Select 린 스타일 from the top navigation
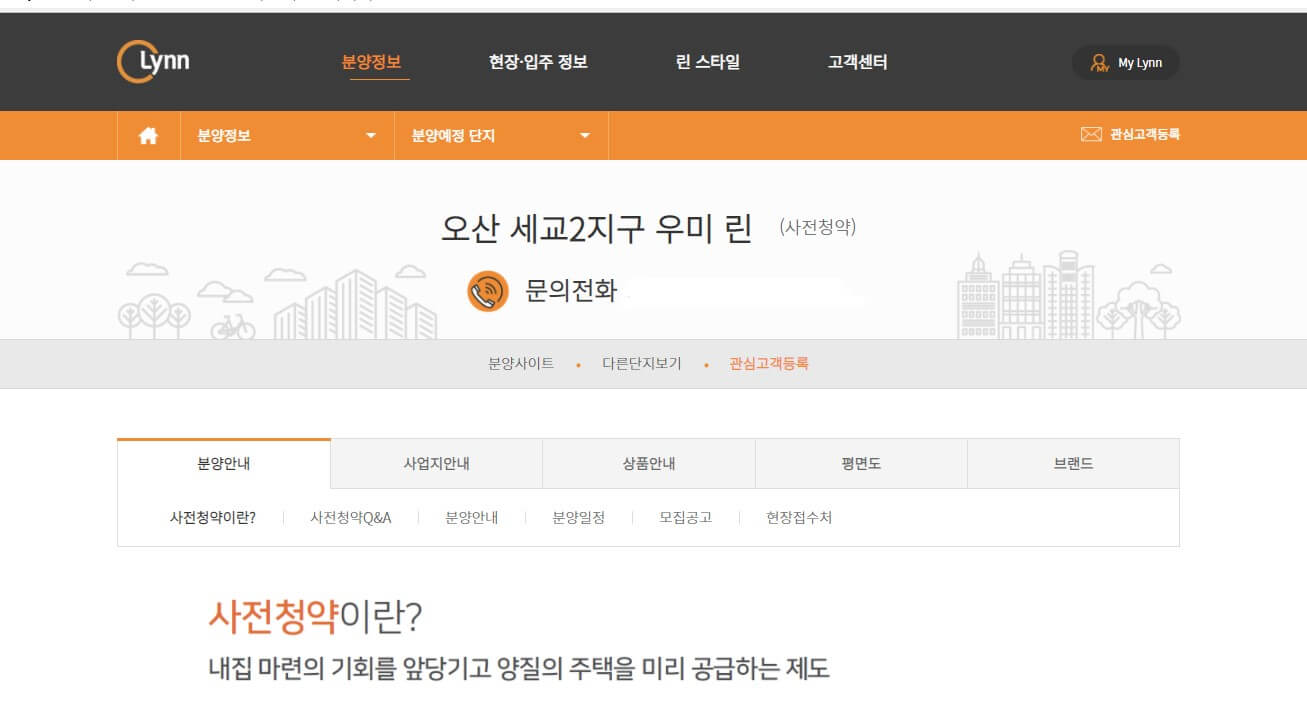Image resolution: width=1307 pixels, height=718 pixels. point(709,61)
